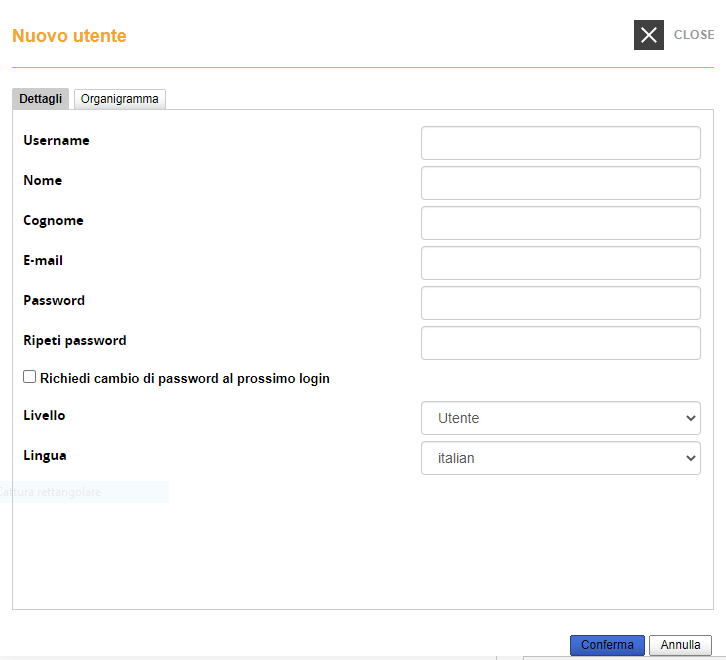This screenshot has width=726, height=660.
Task: Click the Annulla button
Action: pos(680,645)
